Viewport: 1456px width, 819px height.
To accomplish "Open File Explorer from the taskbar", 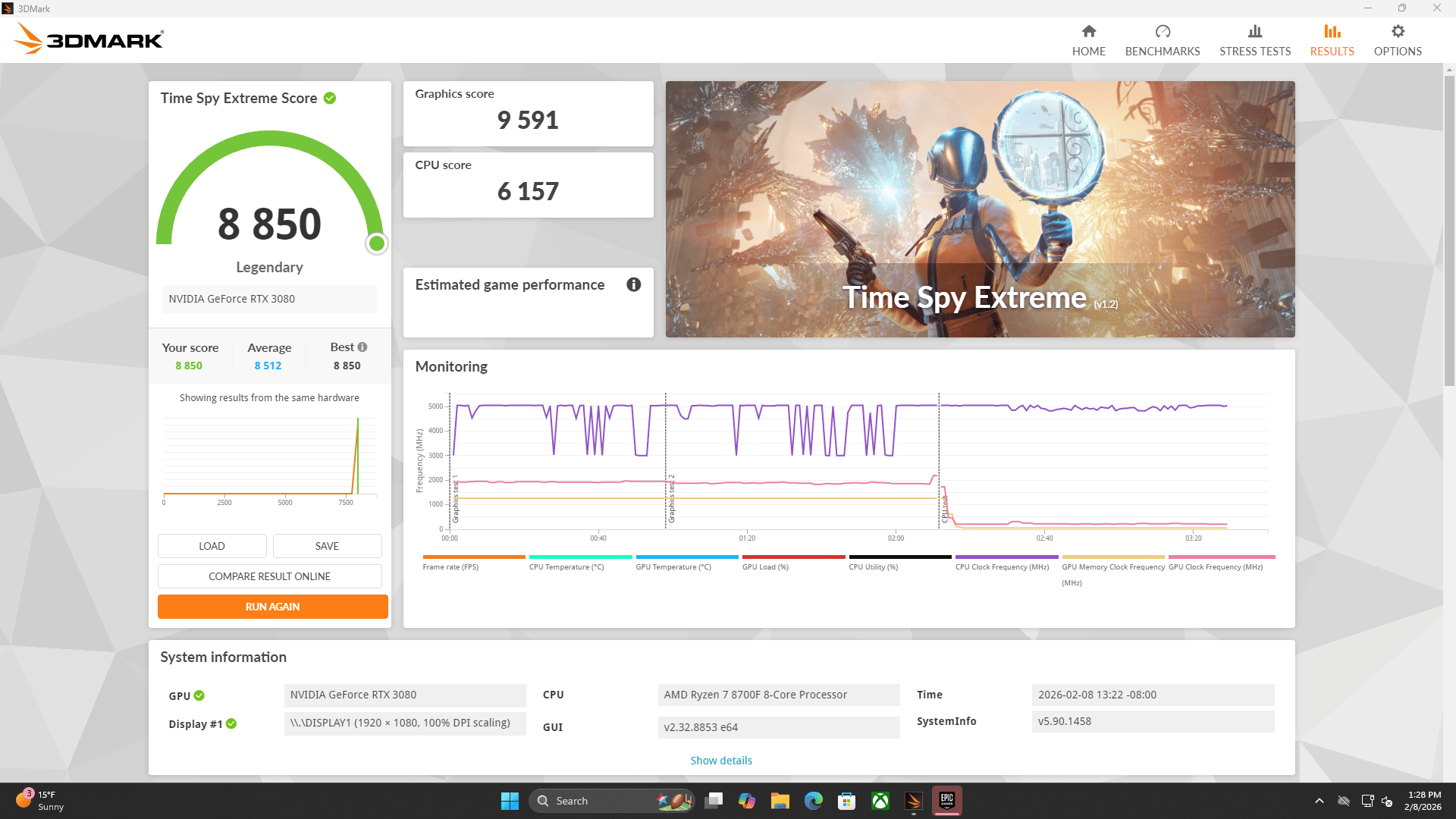I will (780, 801).
